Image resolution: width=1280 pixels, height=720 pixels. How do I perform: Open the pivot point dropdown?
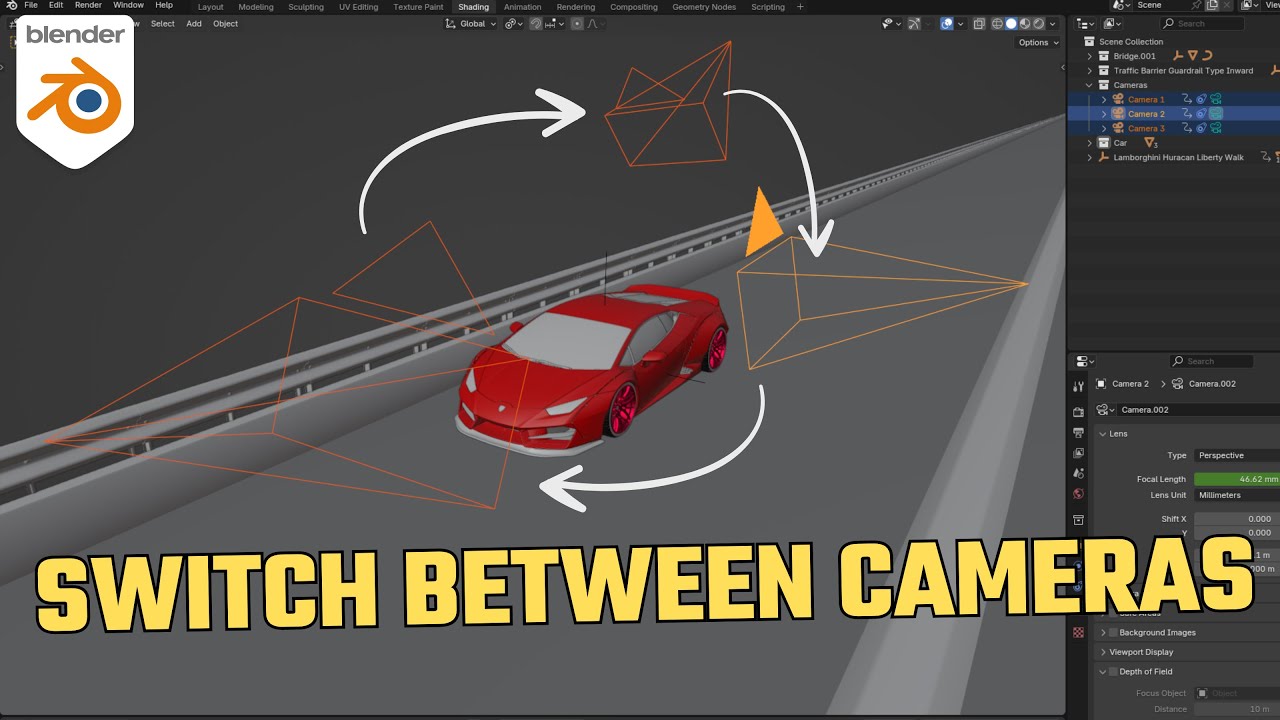[512, 23]
